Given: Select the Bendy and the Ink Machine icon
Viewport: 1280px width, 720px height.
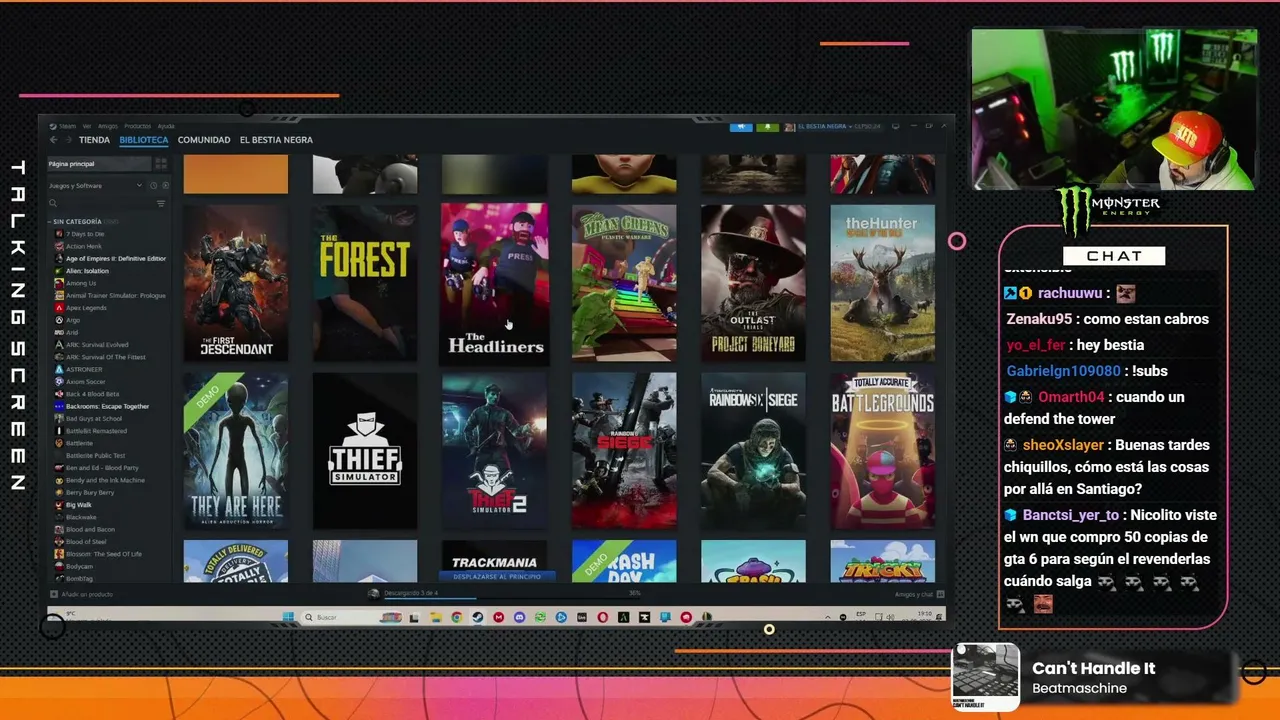Looking at the screenshot, I should (x=59, y=480).
